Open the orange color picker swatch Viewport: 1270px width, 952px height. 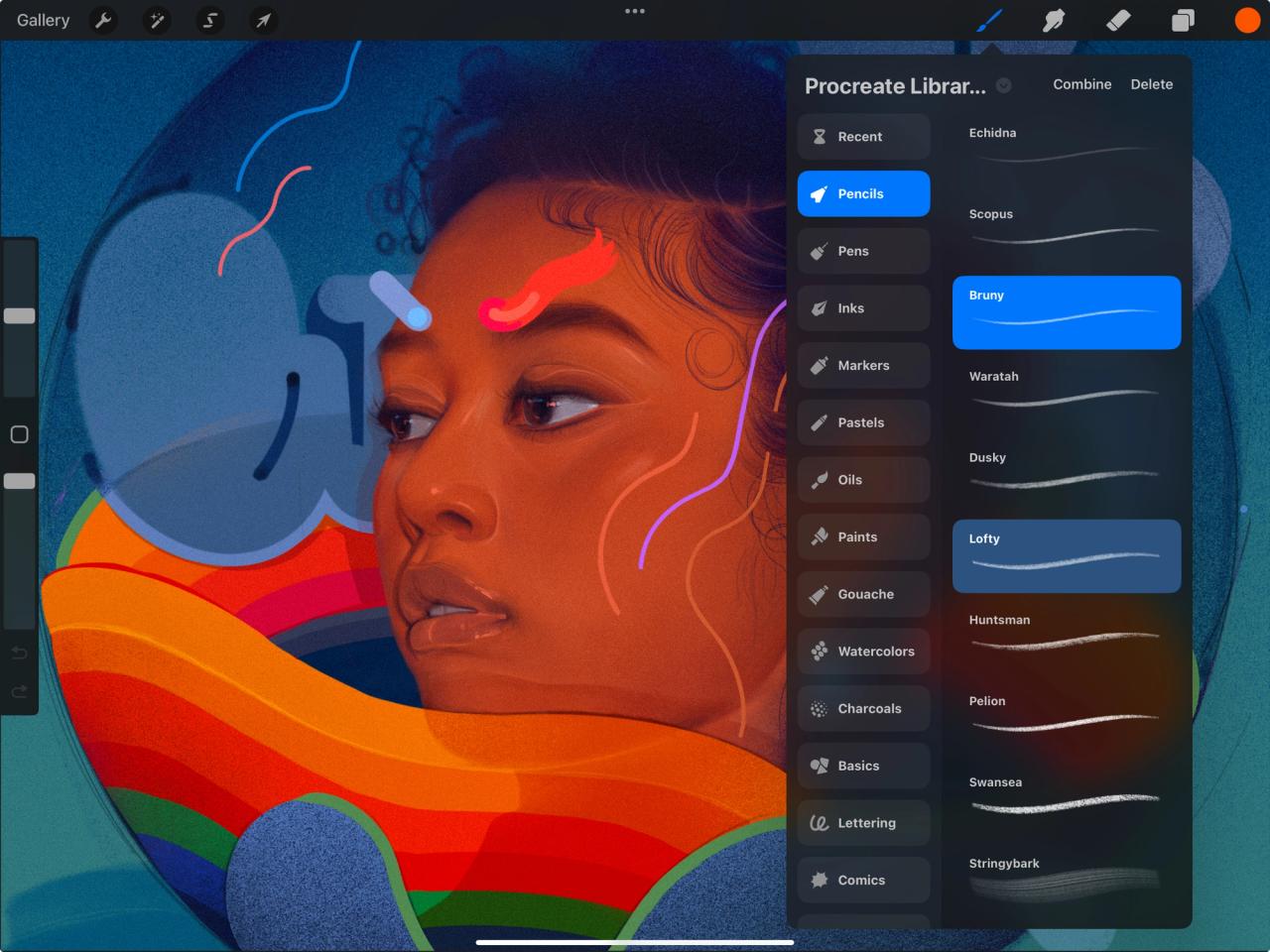1246,20
